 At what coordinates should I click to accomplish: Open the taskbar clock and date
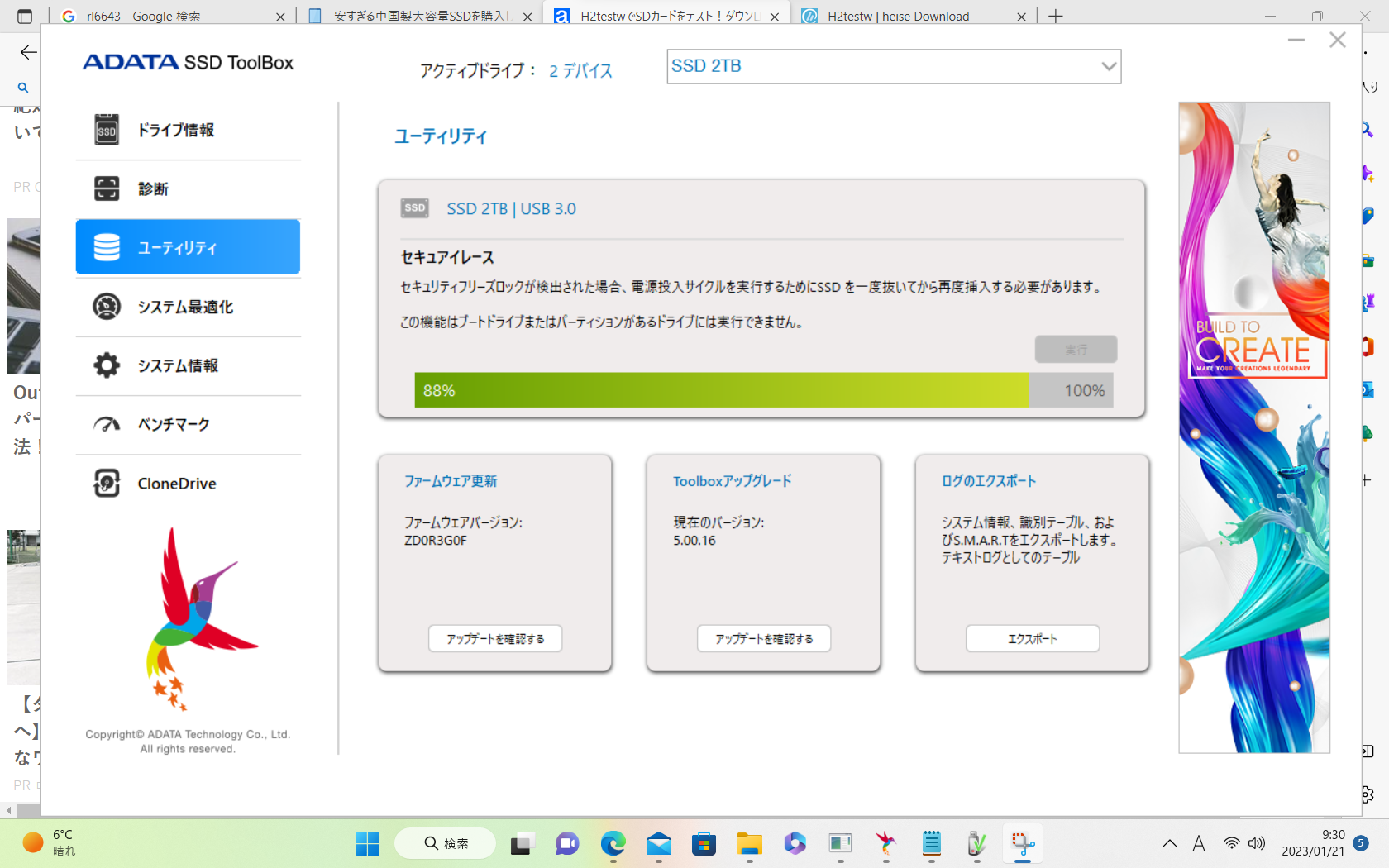[x=1313, y=843]
